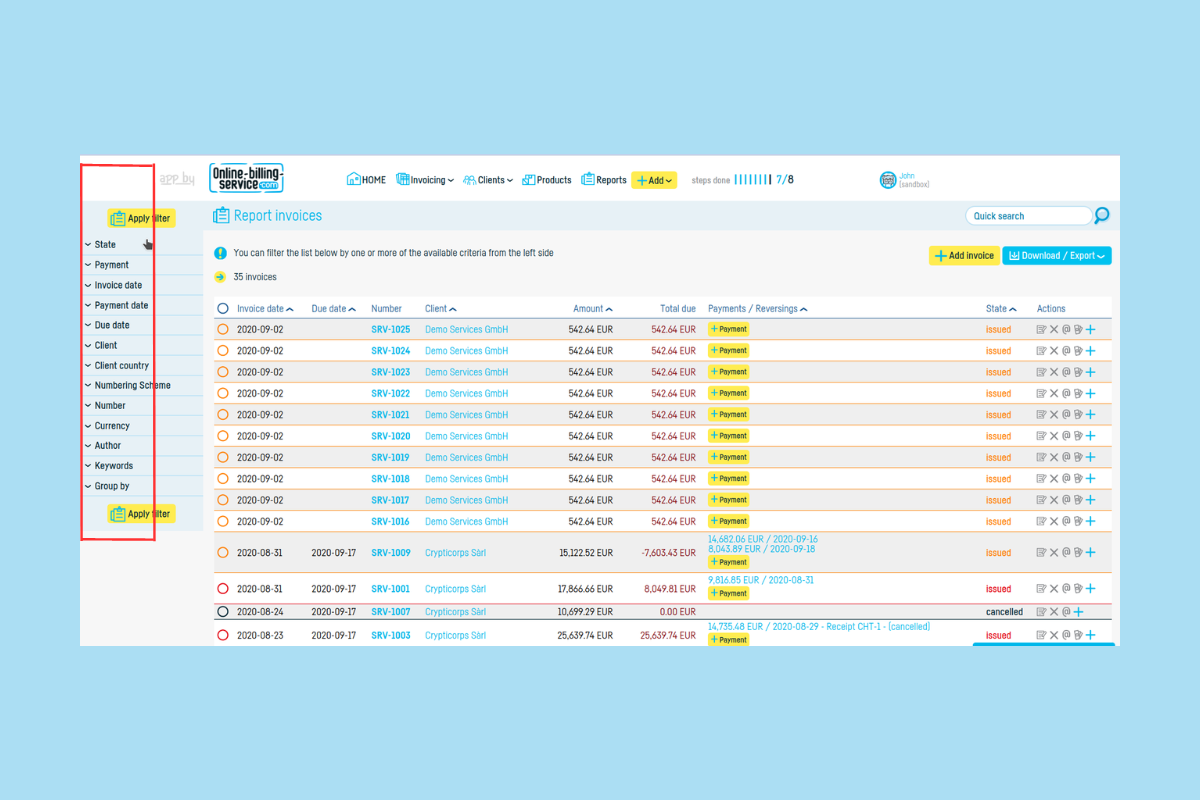The image size is (1200, 800).
Task: Email invoice SRV-1025 using @ icon
Action: pos(1066,329)
